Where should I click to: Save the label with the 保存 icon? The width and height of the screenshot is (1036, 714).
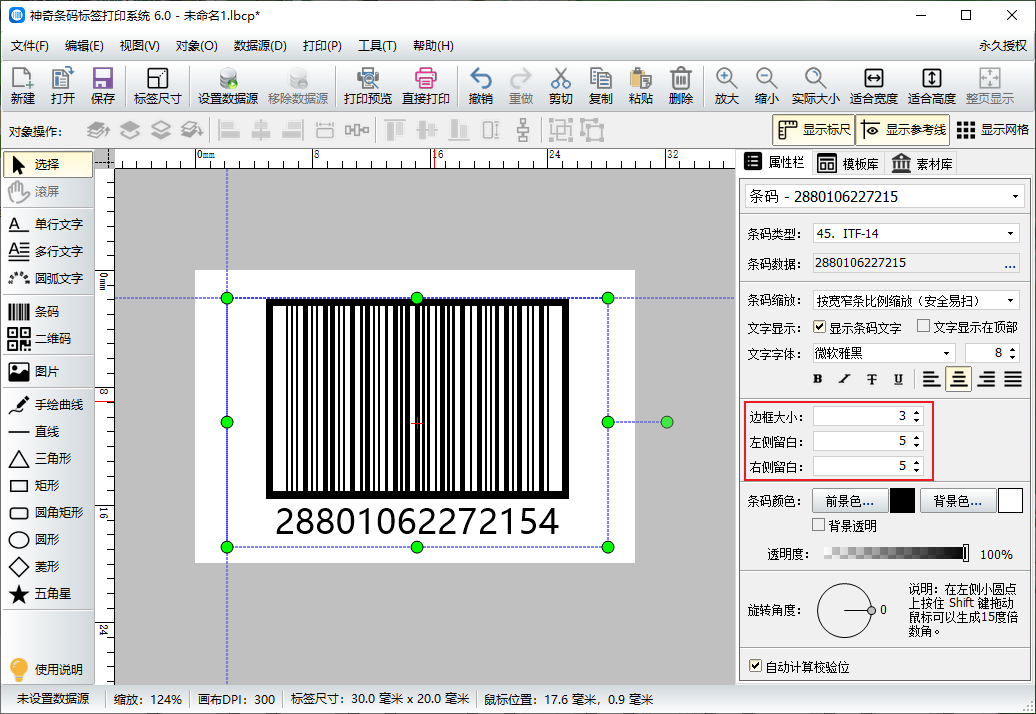coord(102,86)
